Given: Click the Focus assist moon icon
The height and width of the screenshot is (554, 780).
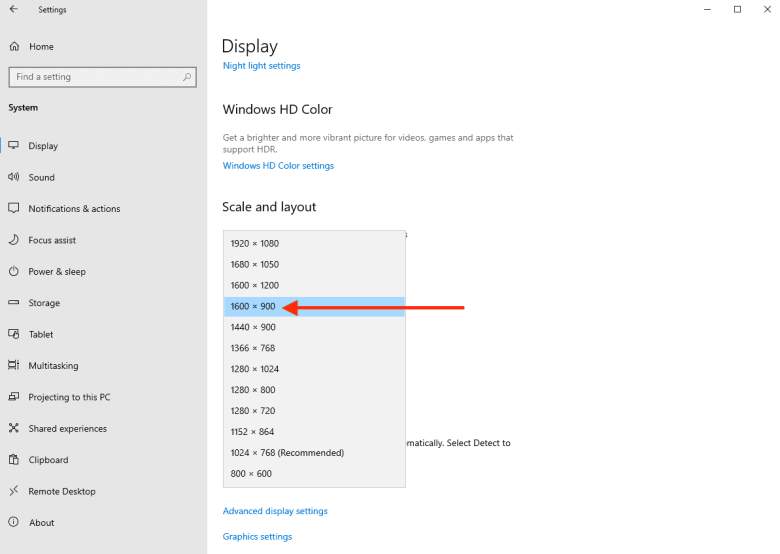Looking at the screenshot, I should pyautogui.click(x=14, y=240).
